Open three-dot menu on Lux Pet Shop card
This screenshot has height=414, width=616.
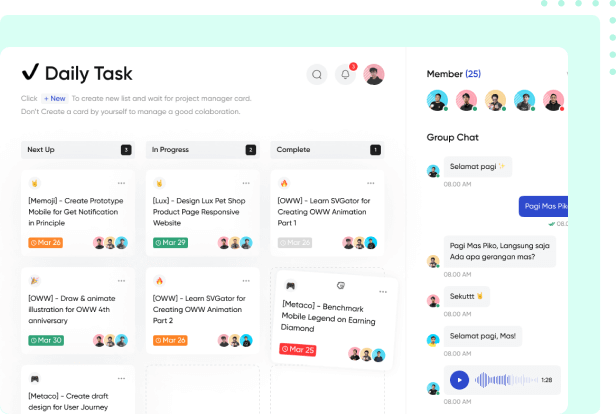[x=246, y=183]
